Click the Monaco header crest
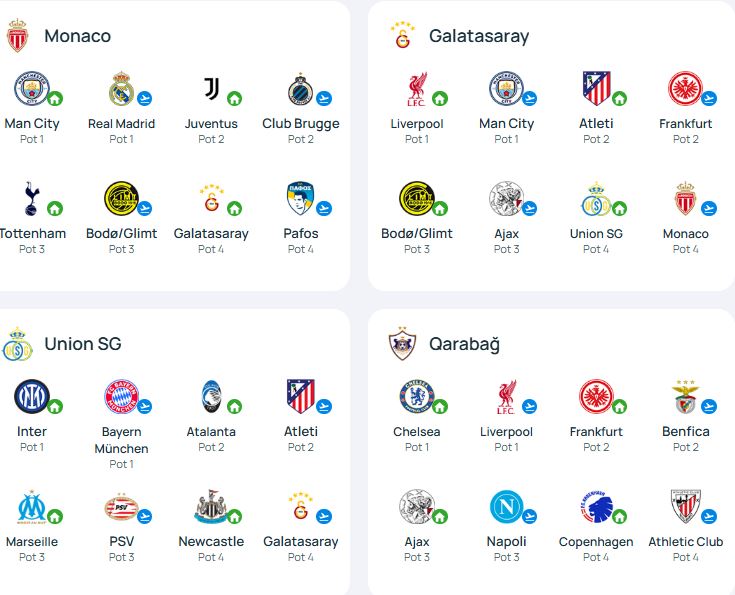This screenshot has height=595, width=735. (17, 36)
